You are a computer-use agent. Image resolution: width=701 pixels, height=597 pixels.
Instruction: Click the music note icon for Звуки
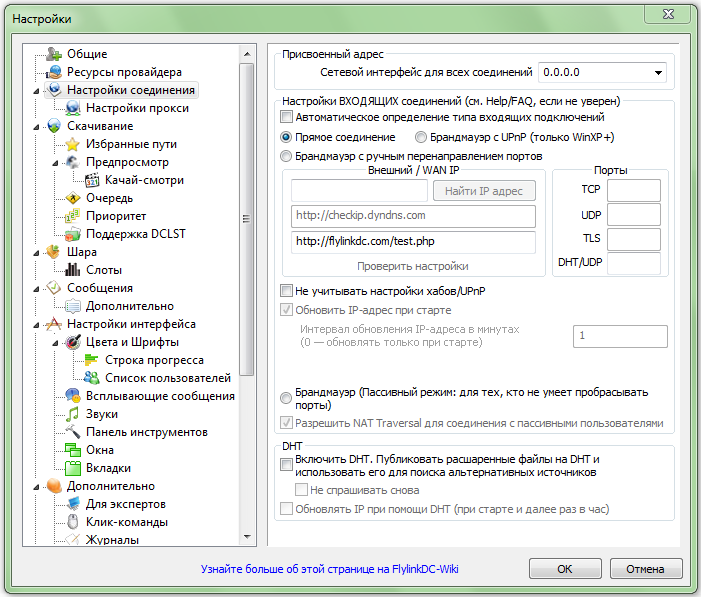73,414
